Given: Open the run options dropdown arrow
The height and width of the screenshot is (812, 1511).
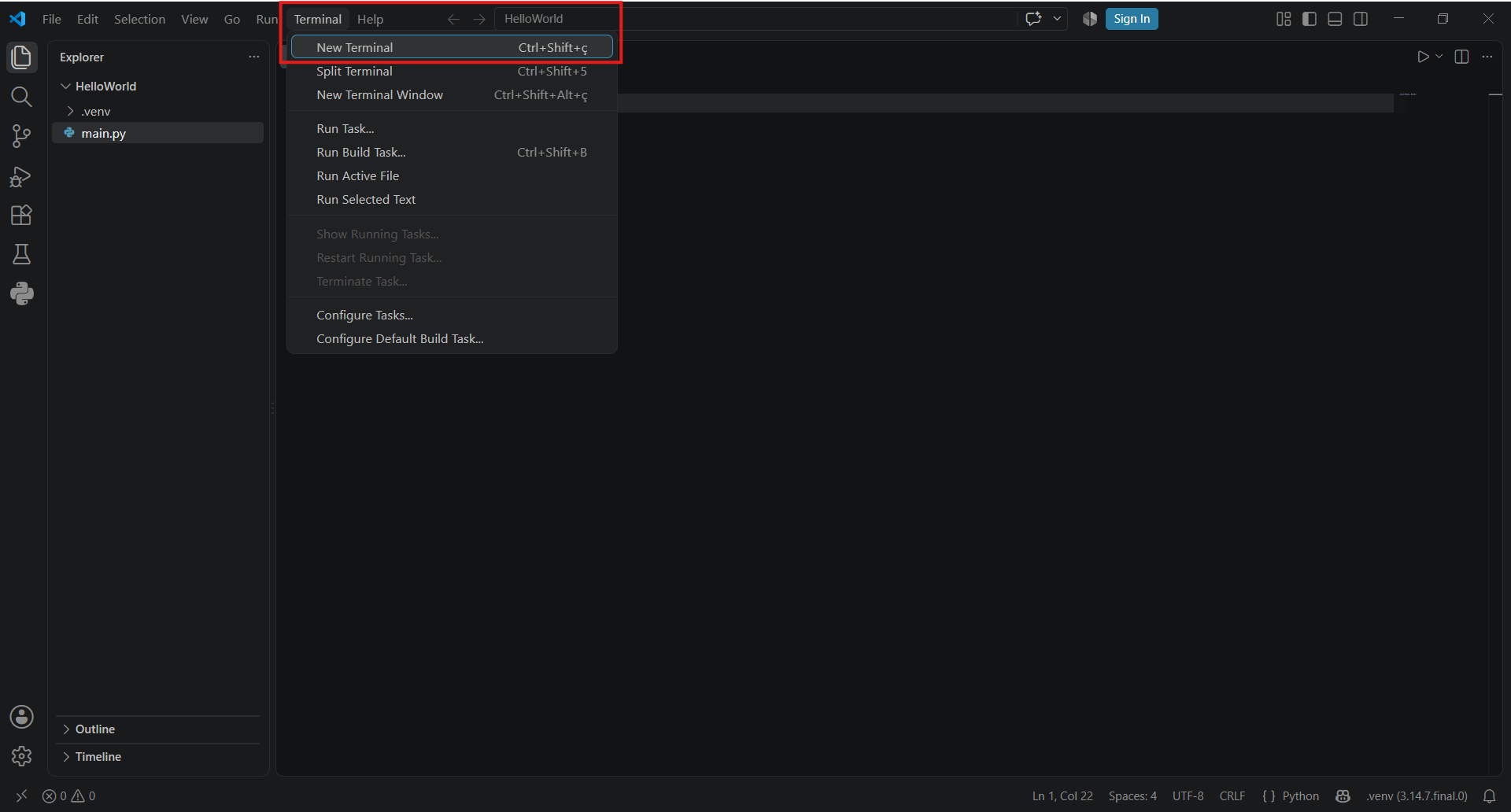Looking at the screenshot, I should (x=1439, y=57).
